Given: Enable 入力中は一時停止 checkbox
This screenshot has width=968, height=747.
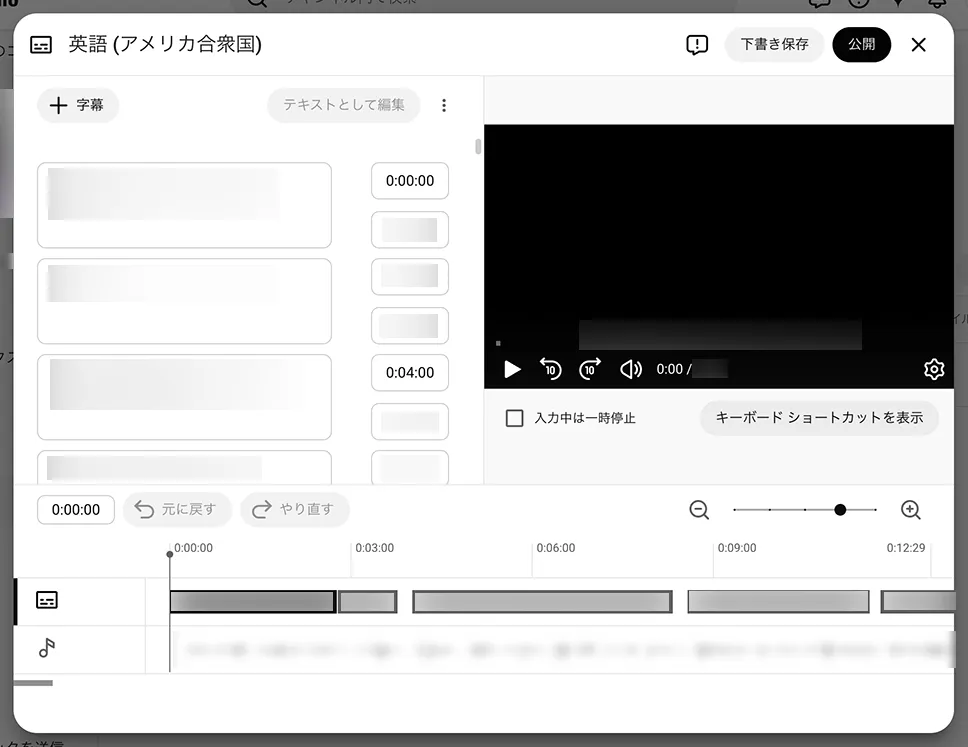Looking at the screenshot, I should click(x=514, y=418).
